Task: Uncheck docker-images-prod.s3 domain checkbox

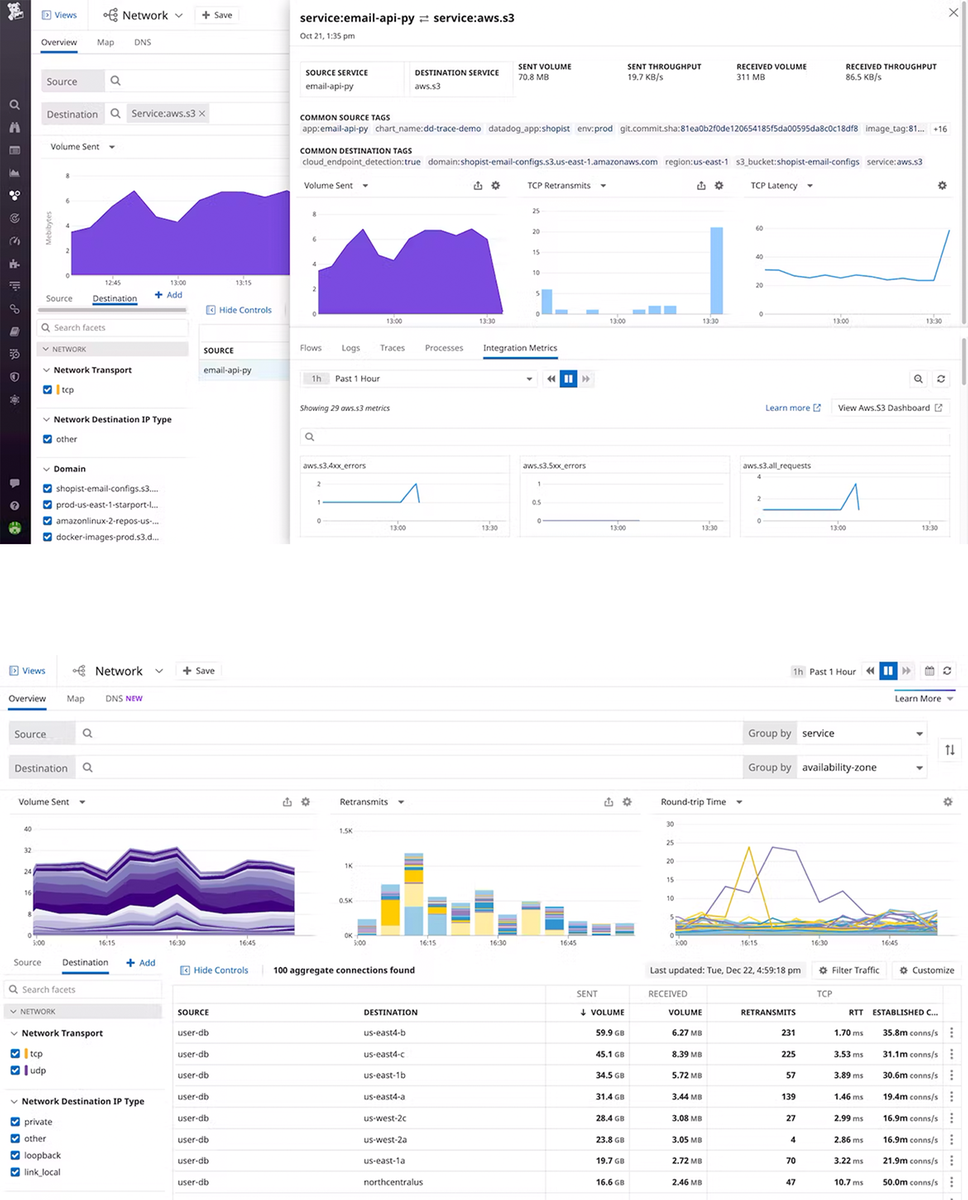Action: coord(48,537)
